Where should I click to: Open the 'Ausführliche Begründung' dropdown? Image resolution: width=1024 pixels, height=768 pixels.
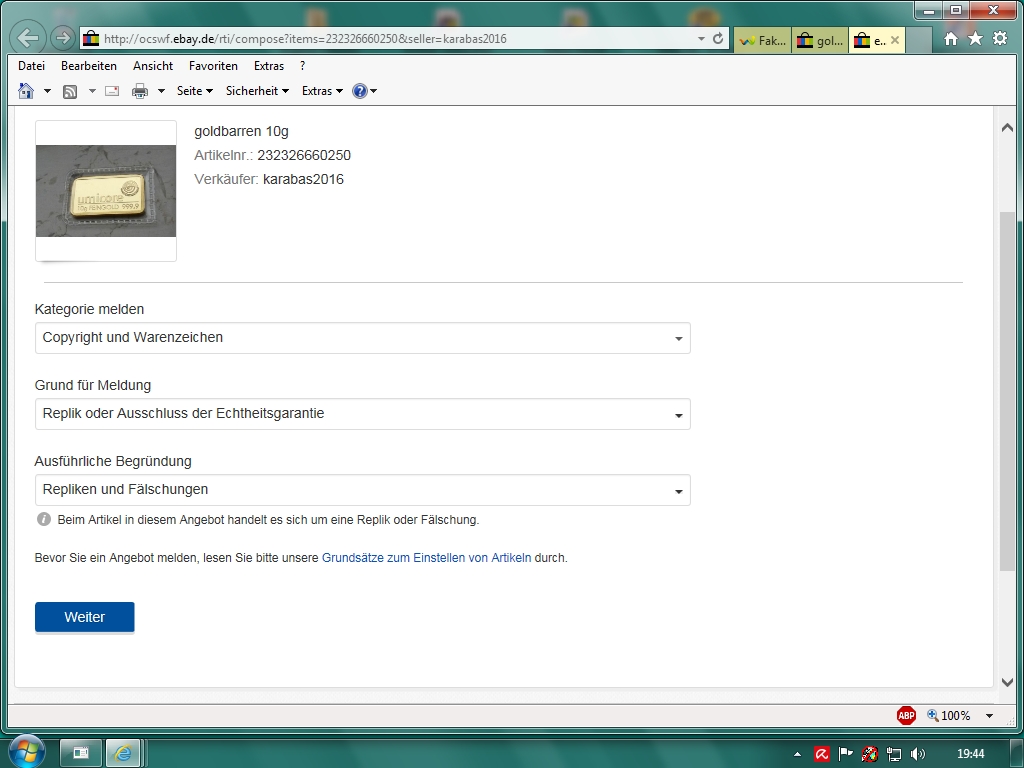[x=362, y=490]
